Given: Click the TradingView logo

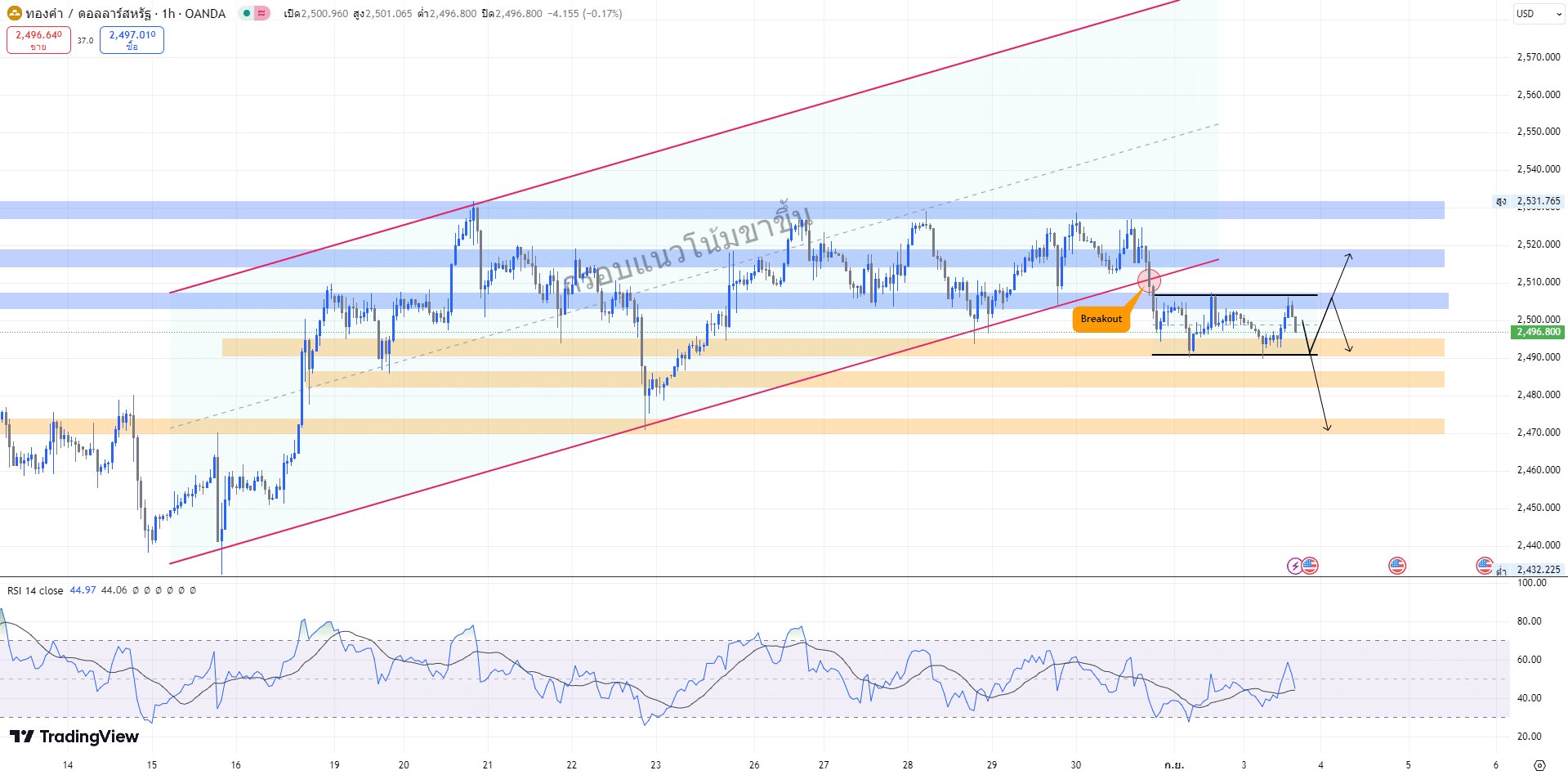Looking at the screenshot, I should [74, 737].
